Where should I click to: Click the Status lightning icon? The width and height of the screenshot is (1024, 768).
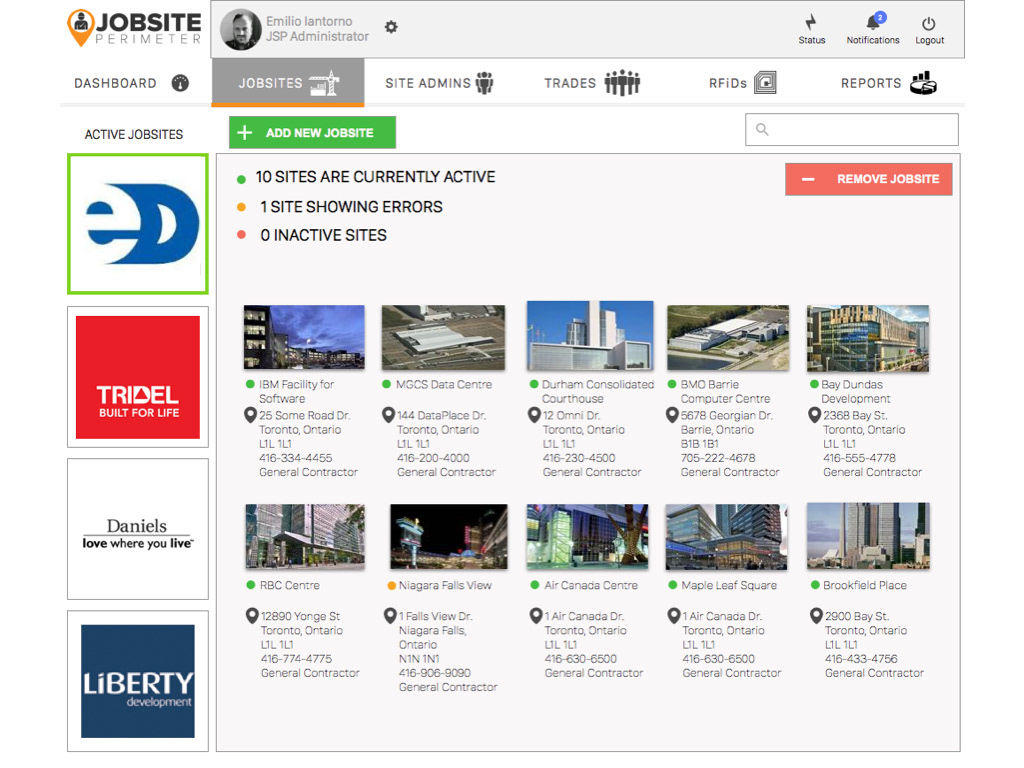tap(811, 22)
